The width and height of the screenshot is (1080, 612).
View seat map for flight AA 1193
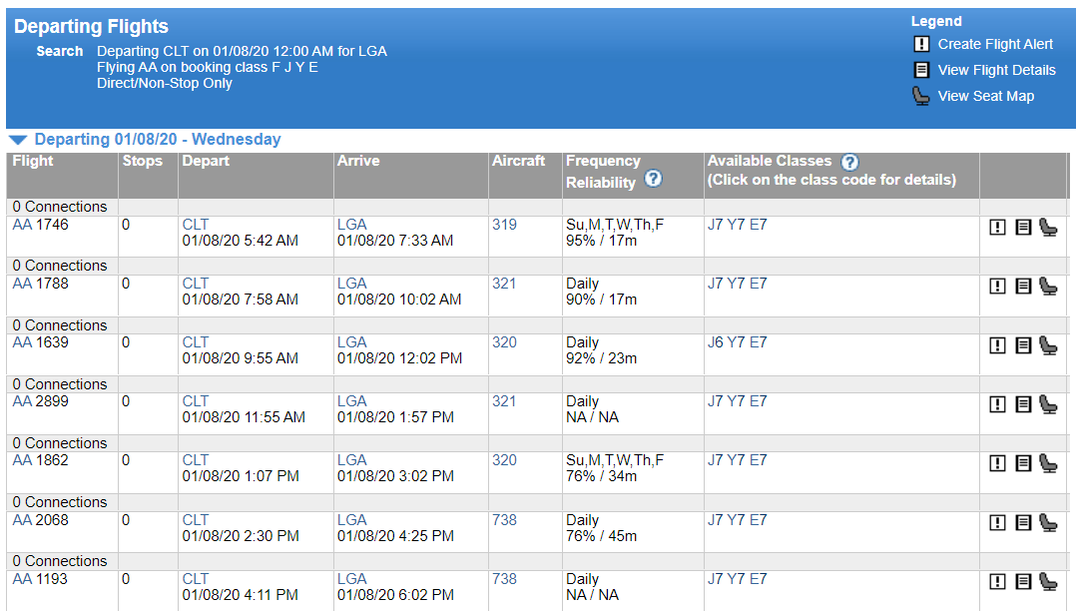(x=1048, y=581)
